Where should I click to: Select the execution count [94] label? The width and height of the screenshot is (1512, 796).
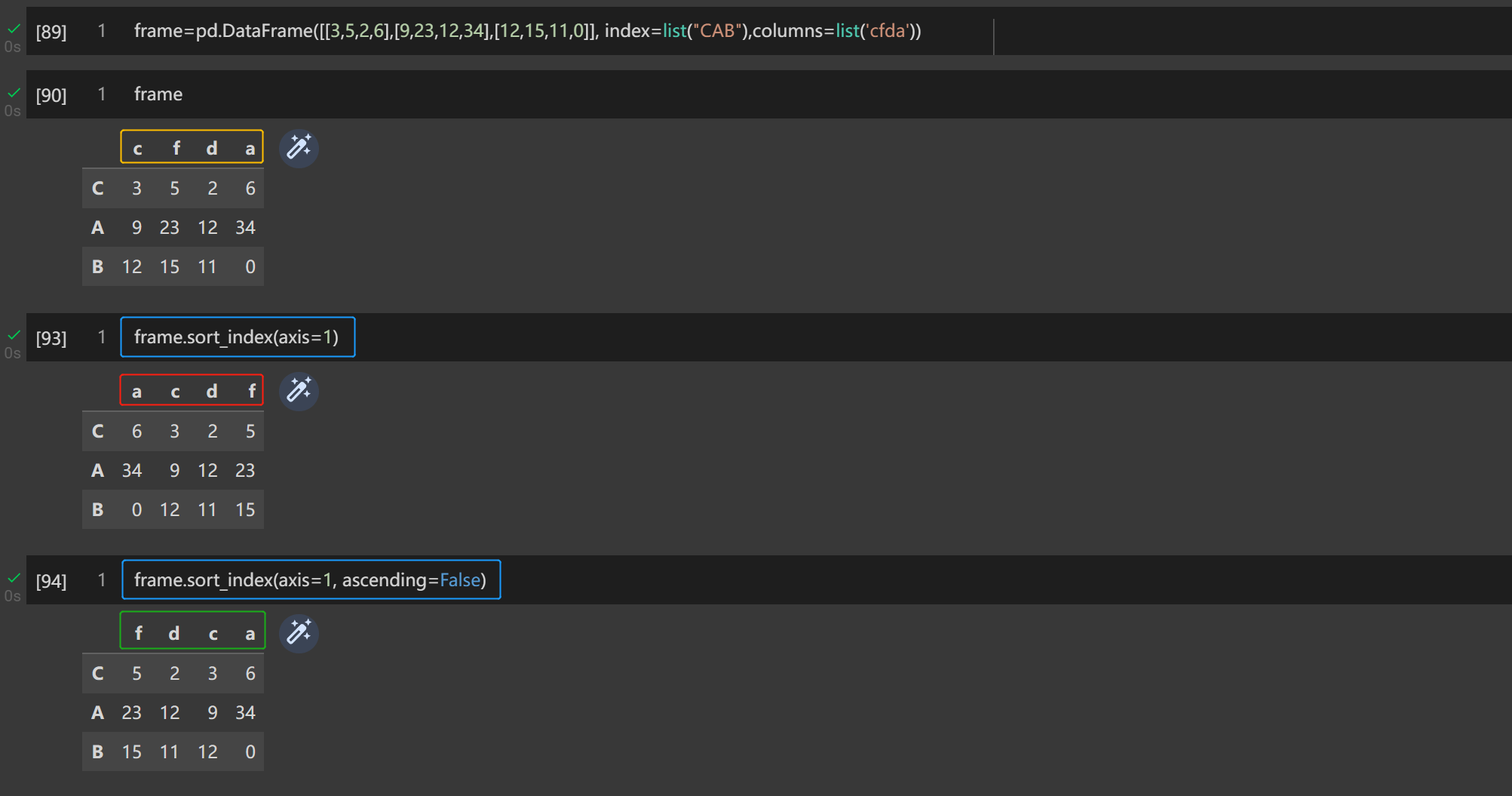pyautogui.click(x=51, y=581)
